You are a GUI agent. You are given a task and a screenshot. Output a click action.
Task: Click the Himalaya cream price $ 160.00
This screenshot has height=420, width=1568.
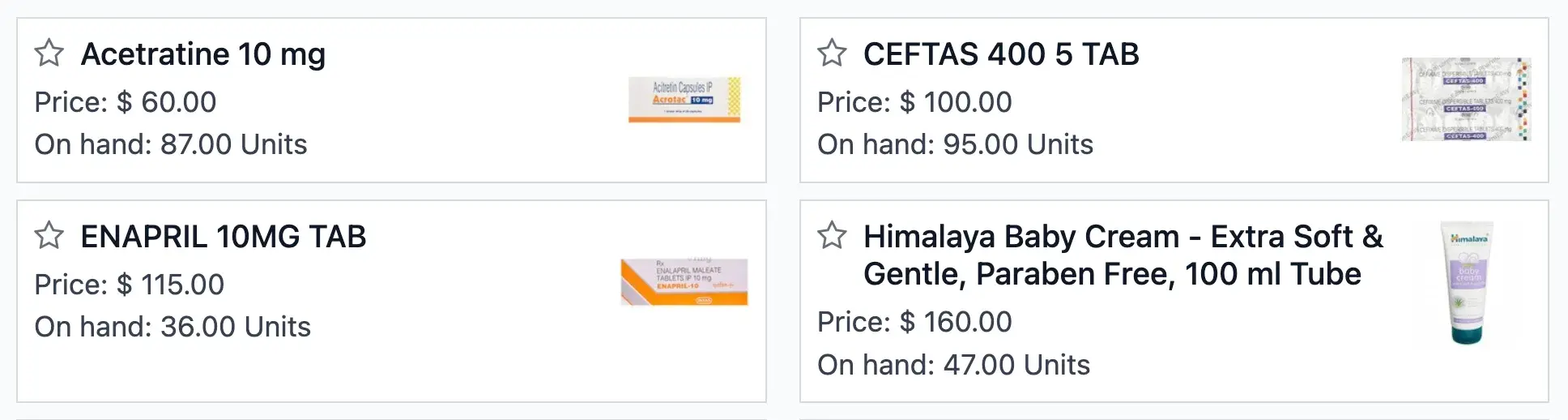(914, 322)
